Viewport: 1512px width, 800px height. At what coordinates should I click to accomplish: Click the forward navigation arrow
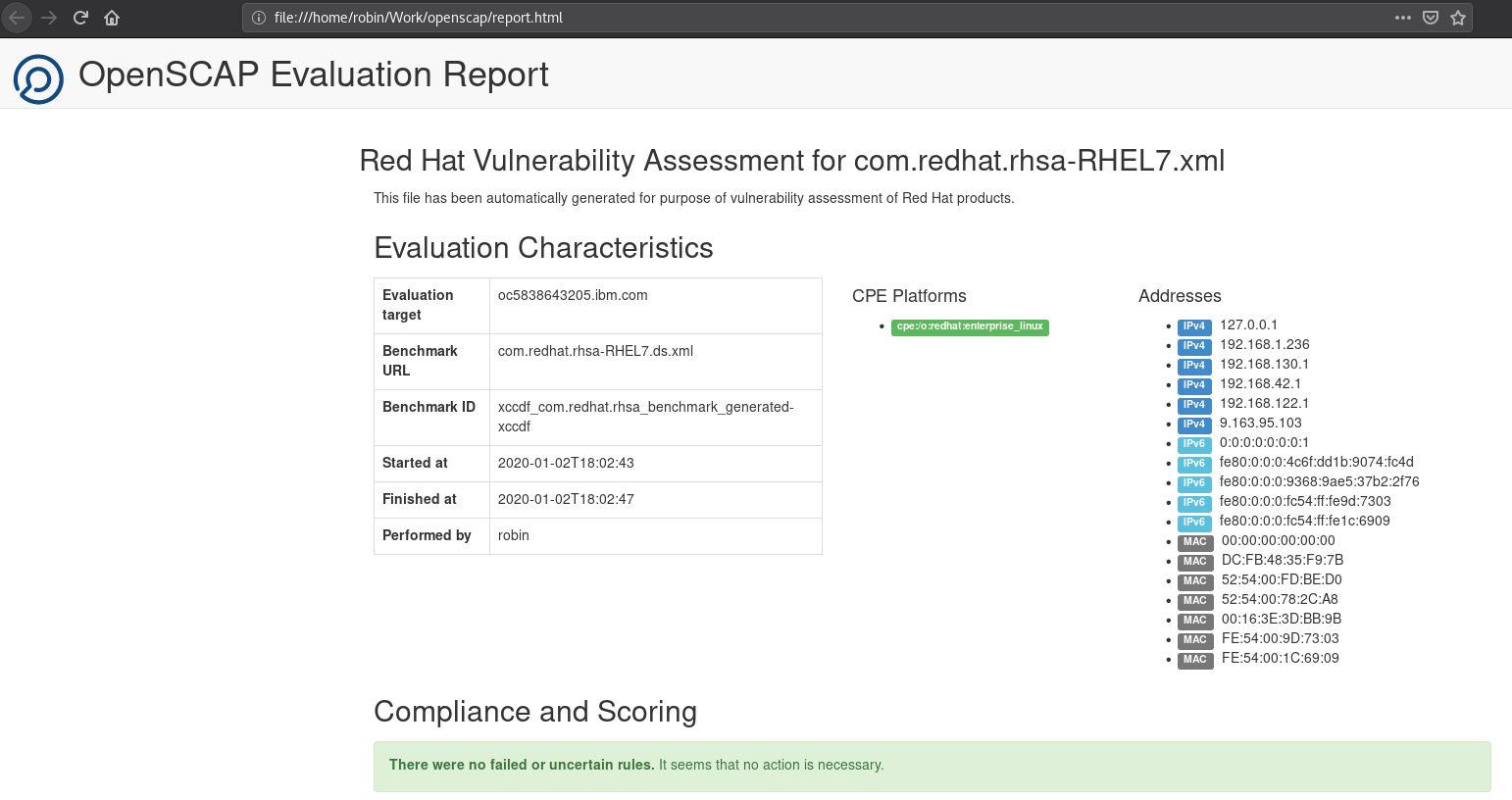(48, 17)
